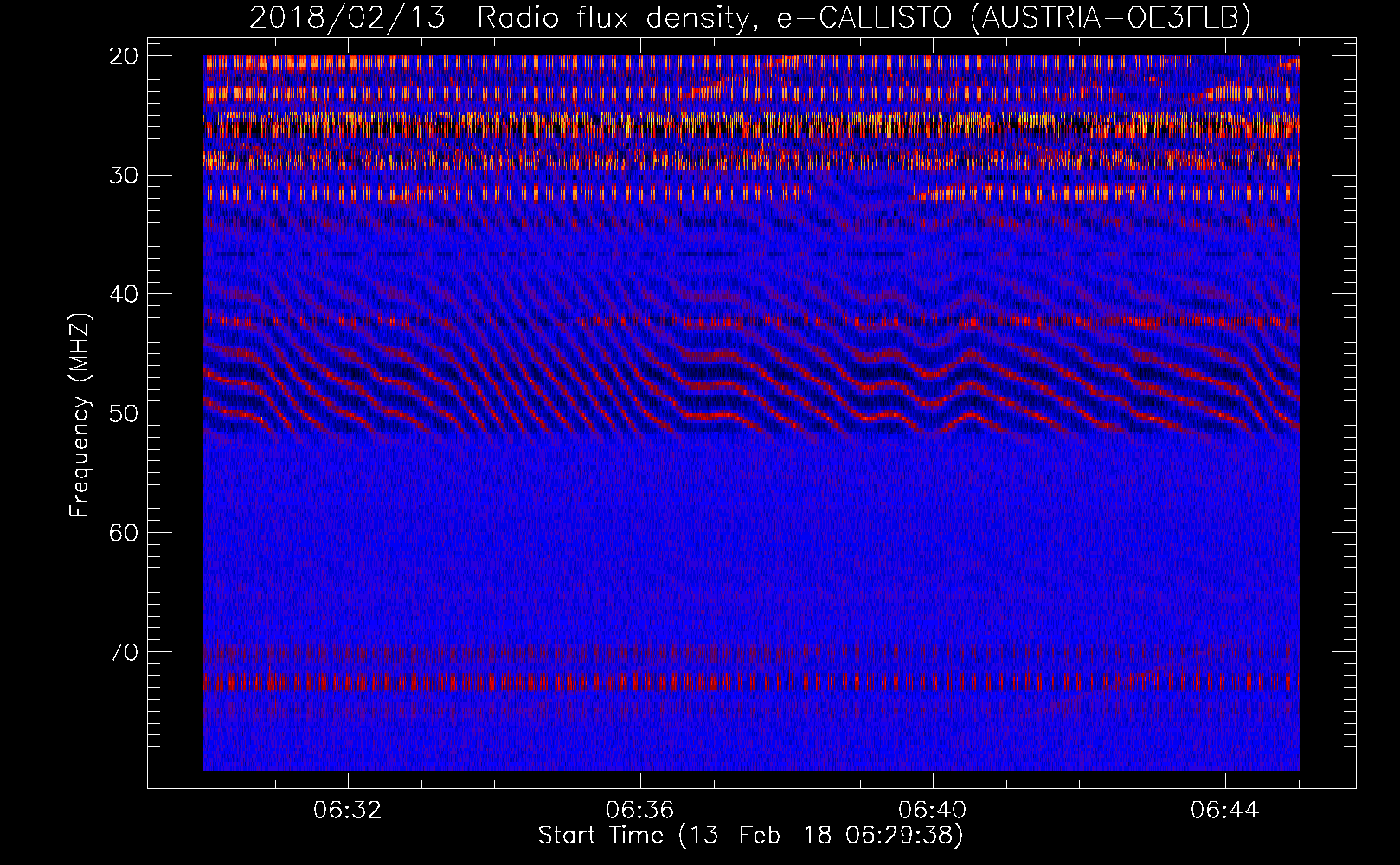The height and width of the screenshot is (865, 1400).
Task: Click the station name (AUSTRIA-OE3FLB) in title
Action: click(x=1111, y=17)
